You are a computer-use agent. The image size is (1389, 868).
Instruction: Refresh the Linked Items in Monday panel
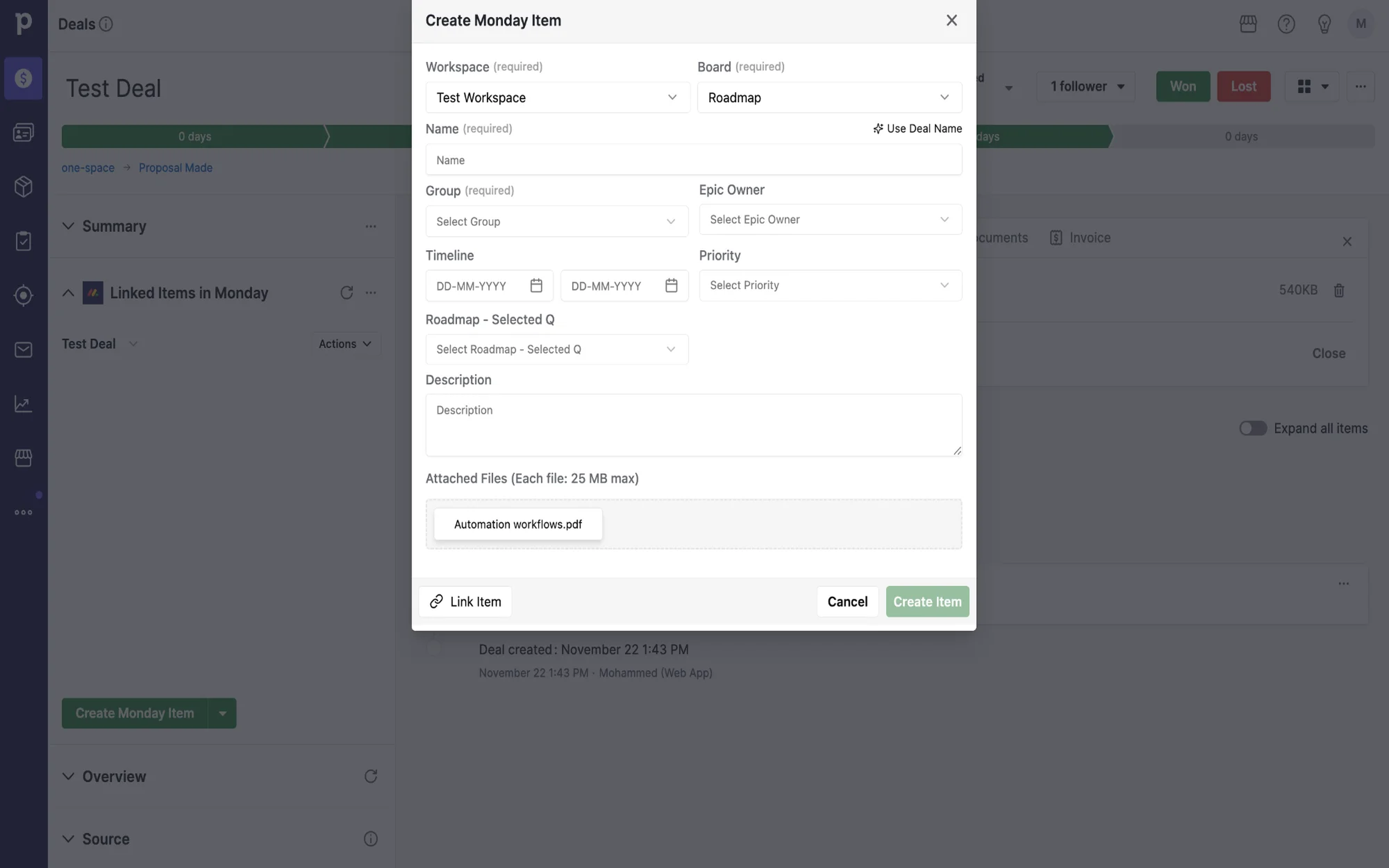347,293
